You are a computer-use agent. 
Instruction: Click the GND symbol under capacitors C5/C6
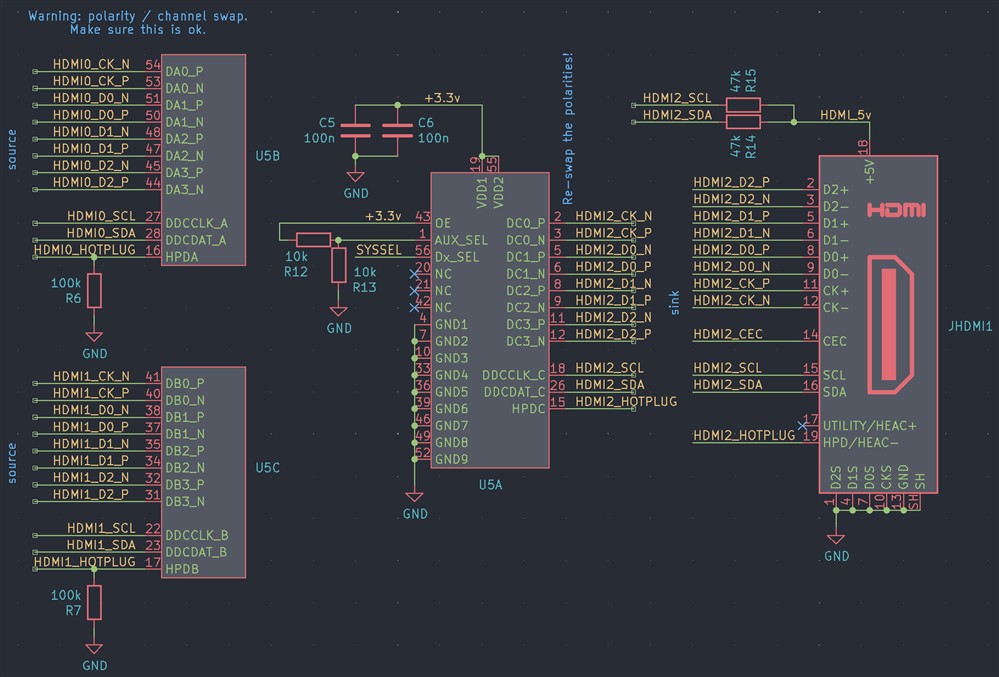356,176
